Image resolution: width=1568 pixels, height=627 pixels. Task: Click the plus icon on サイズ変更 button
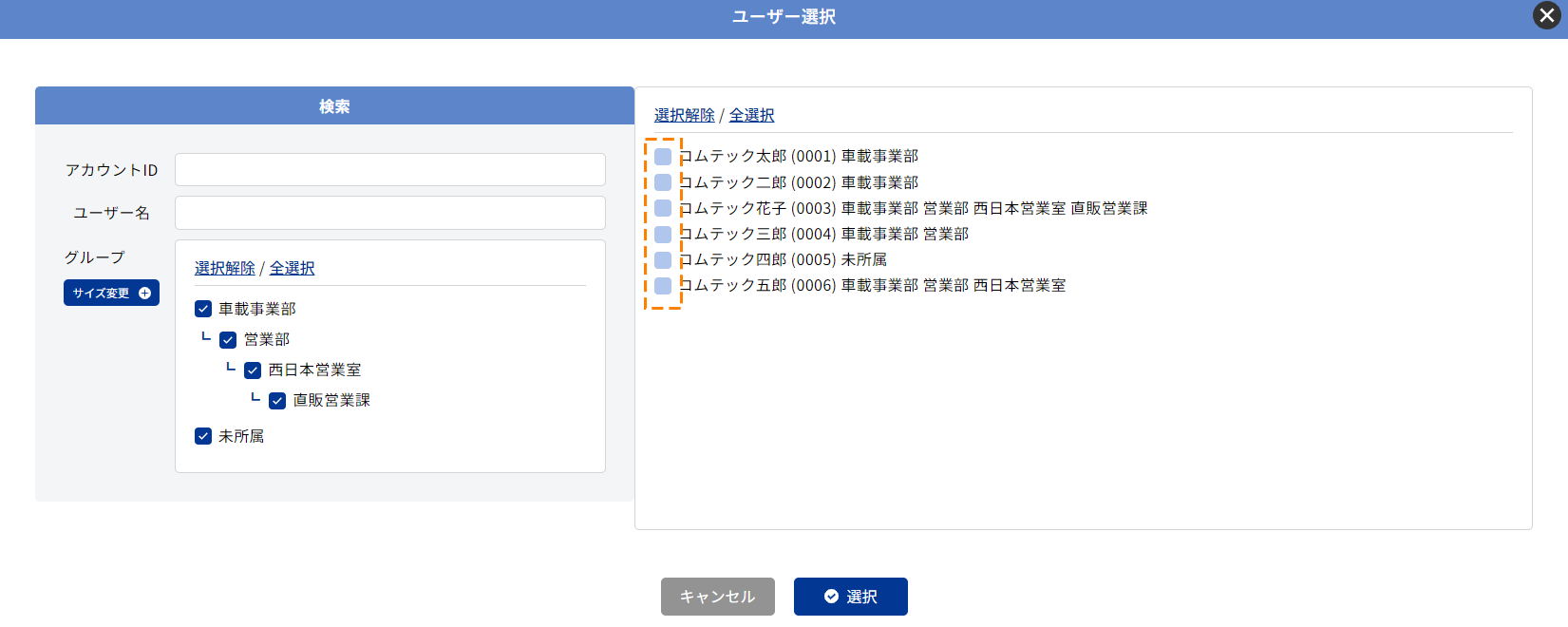pyautogui.click(x=144, y=294)
